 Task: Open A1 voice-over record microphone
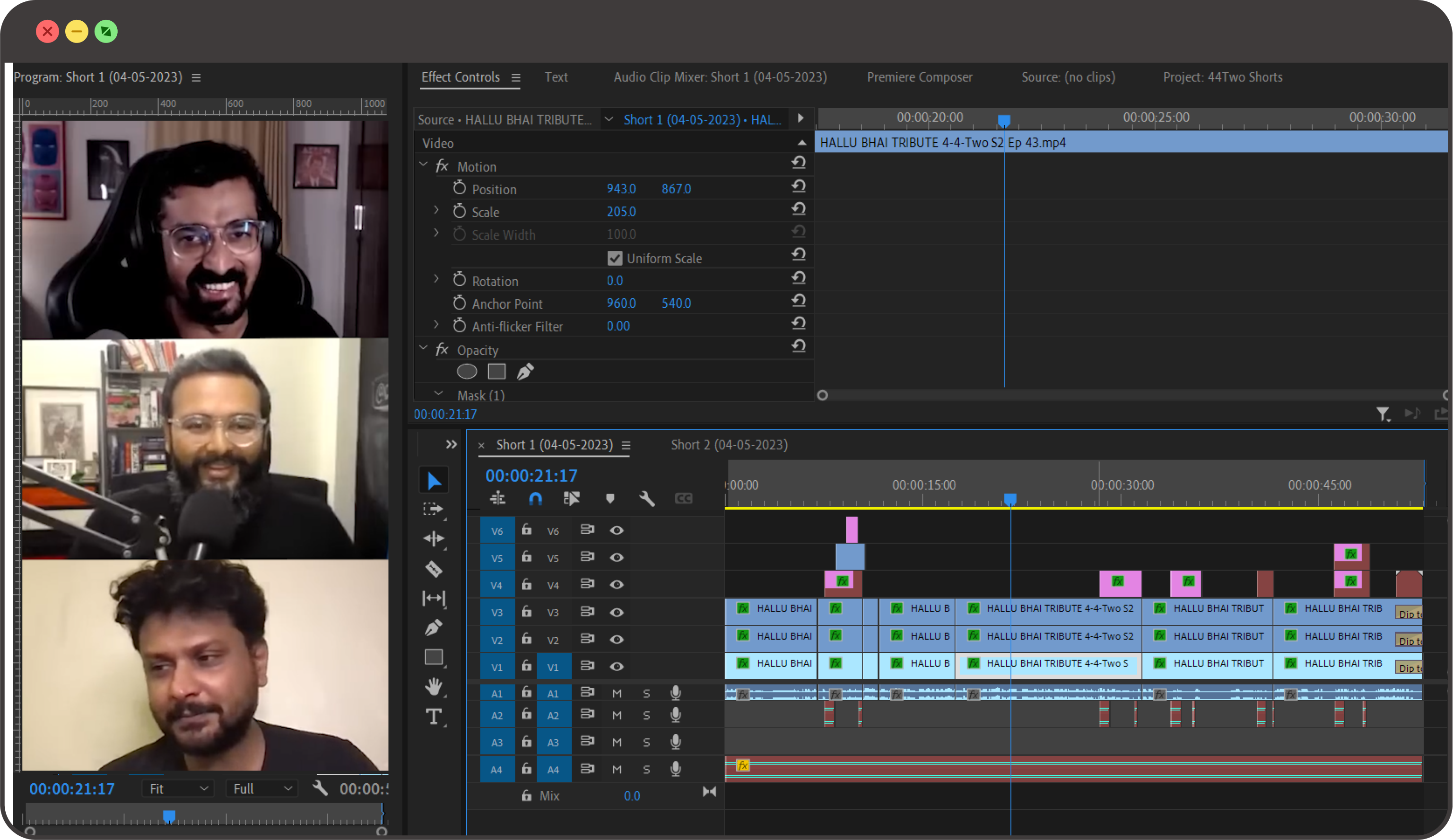[x=676, y=693]
